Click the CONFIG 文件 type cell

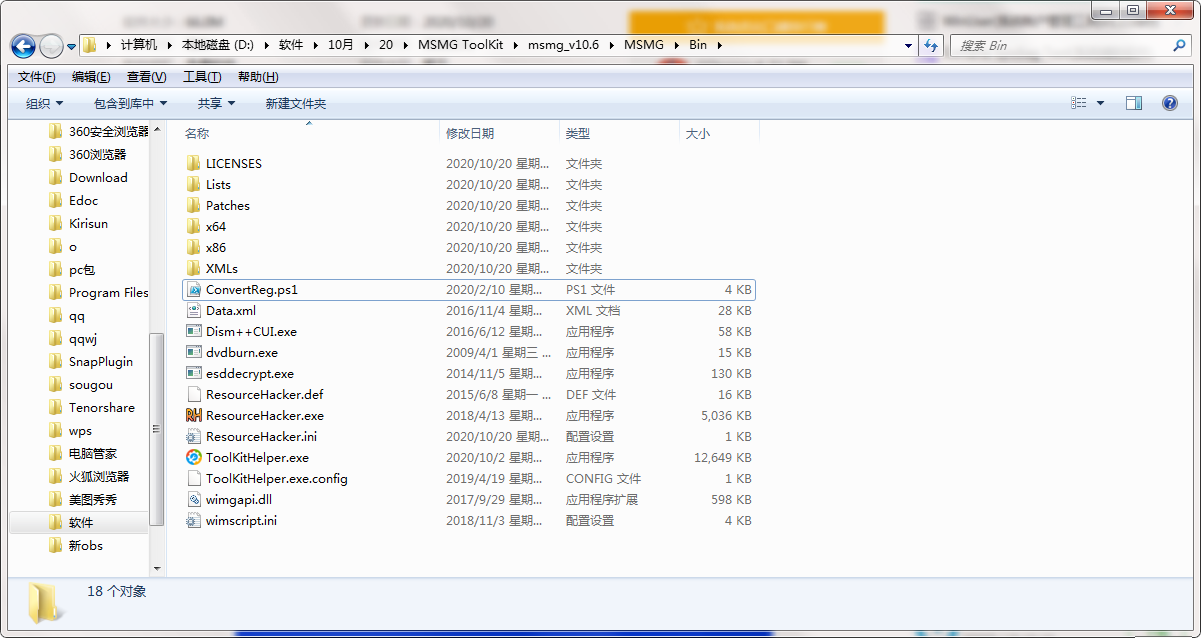(603, 478)
